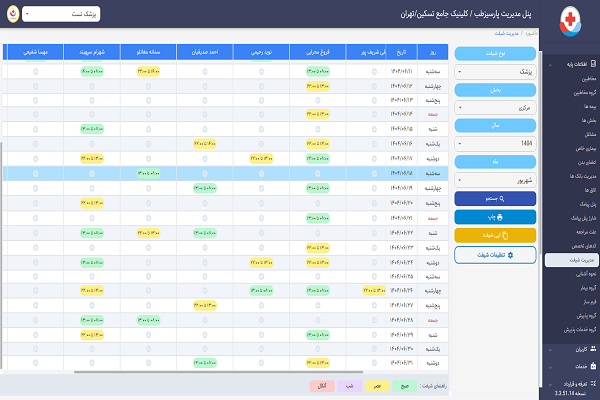Add shift for مهسا شفیعی on جمعه ۱۴۰۴/۰۶/۱۴
Image resolution: width=600 pixels, height=400 pixels.
tap(36, 114)
